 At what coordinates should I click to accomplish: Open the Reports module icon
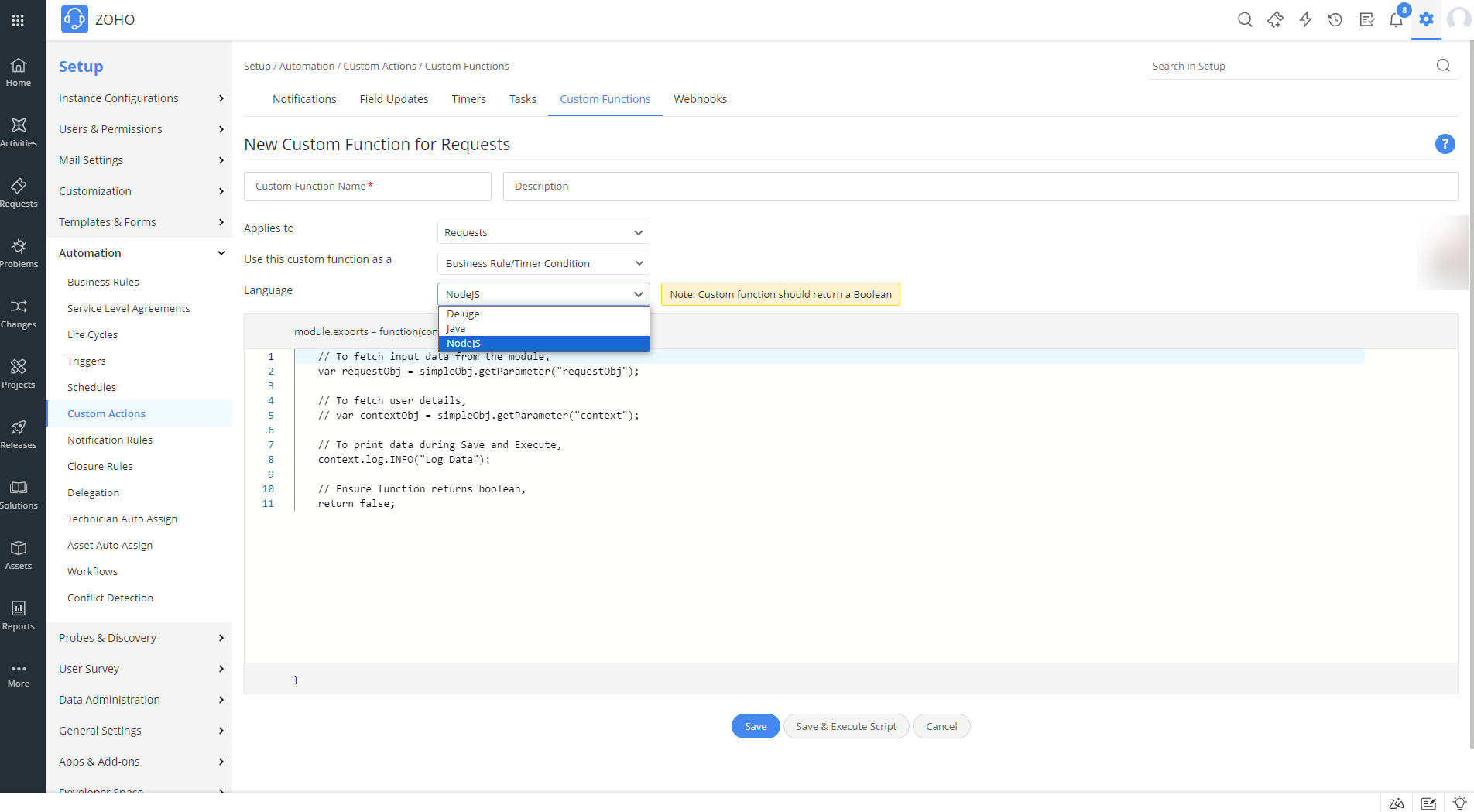pyautogui.click(x=19, y=615)
